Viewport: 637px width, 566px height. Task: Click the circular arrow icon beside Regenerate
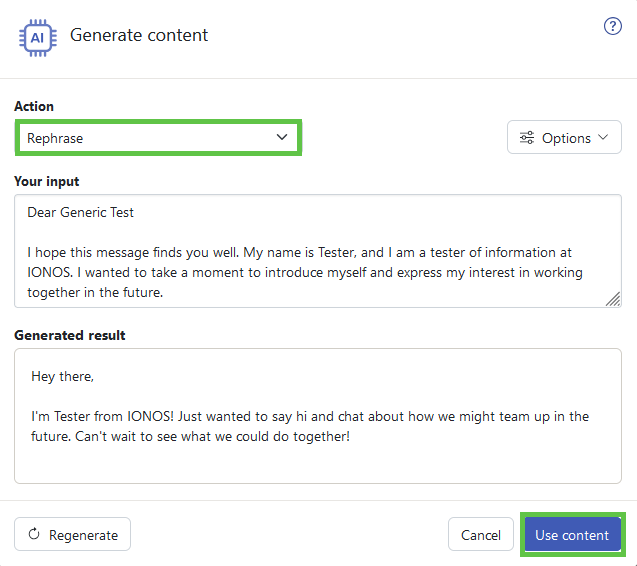point(34,534)
